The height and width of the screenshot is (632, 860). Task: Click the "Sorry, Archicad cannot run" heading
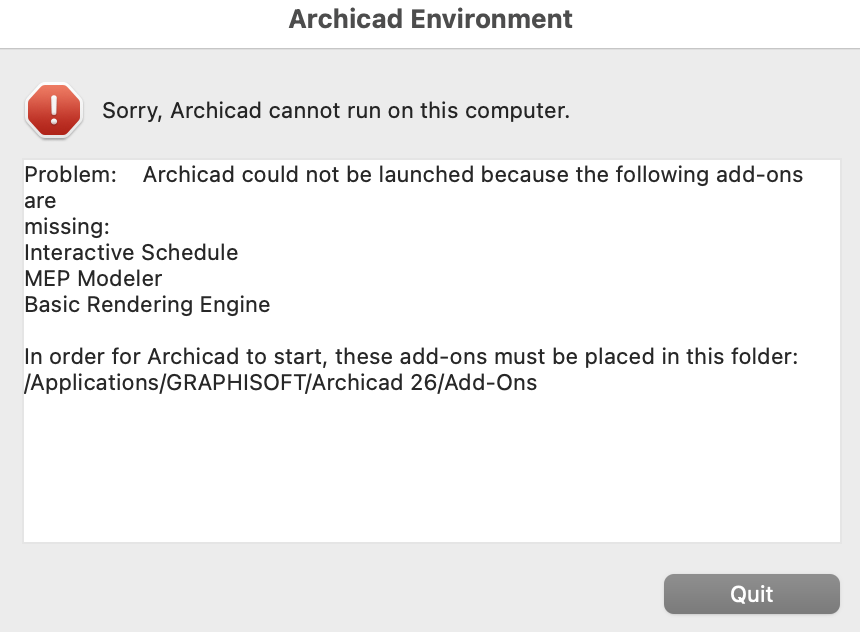click(336, 111)
